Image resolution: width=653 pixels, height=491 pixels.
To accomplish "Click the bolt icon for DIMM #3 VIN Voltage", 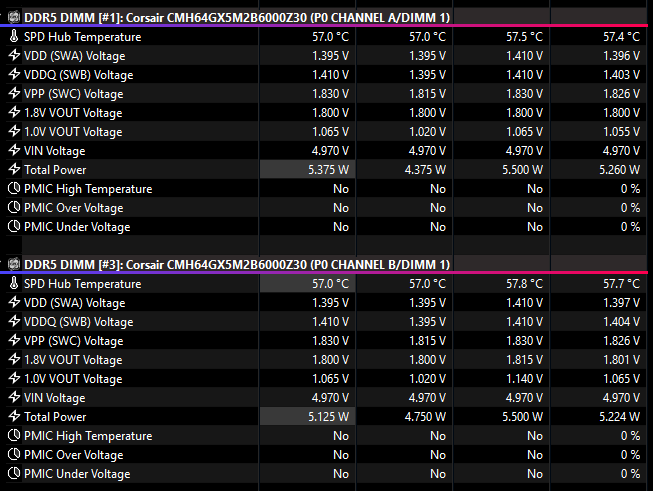I will (14, 397).
